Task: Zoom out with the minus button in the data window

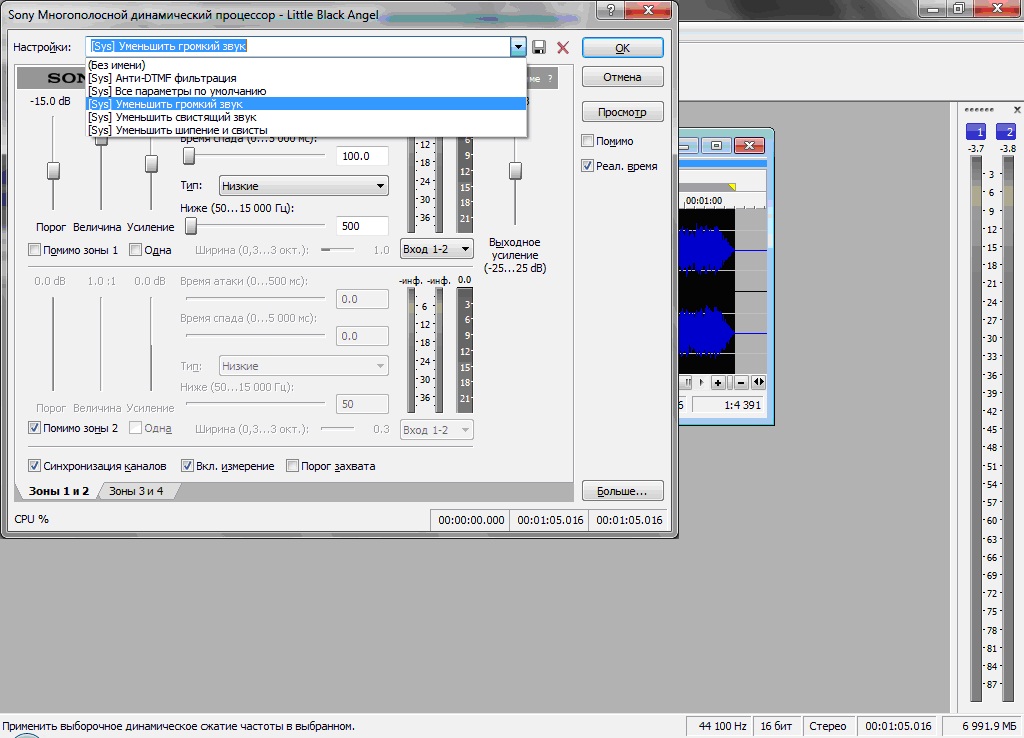Action: tap(741, 383)
